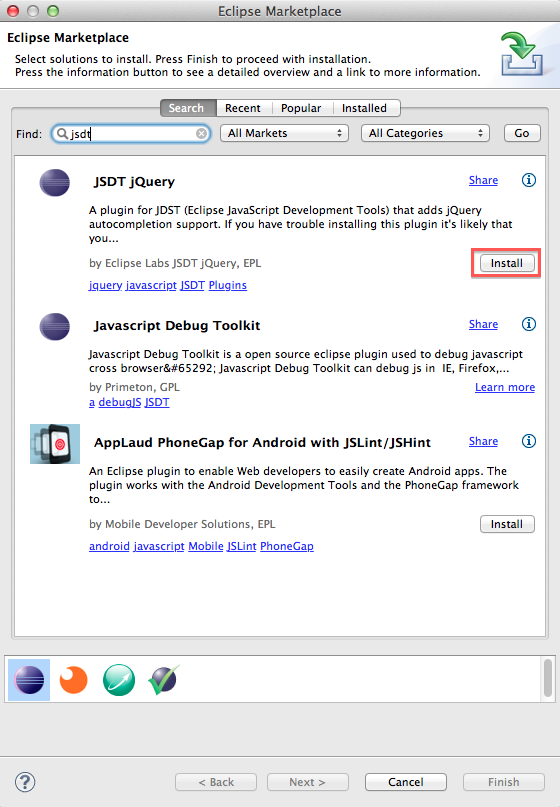
Task: Click the magnifier icon in Find field
Action: tap(62, 134)
